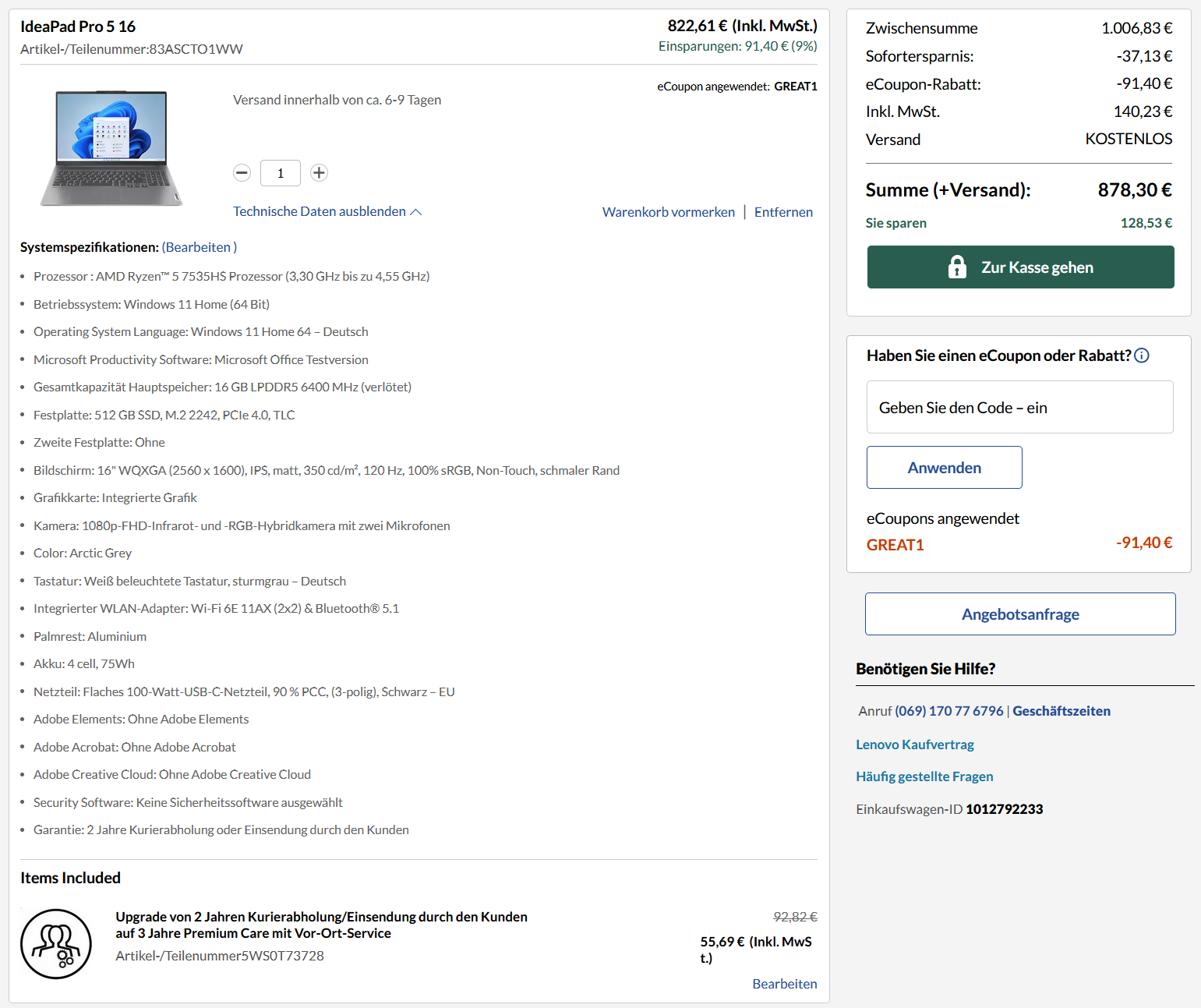Click Bearbeiten next to Systemspezifikationen

point(199,246)
